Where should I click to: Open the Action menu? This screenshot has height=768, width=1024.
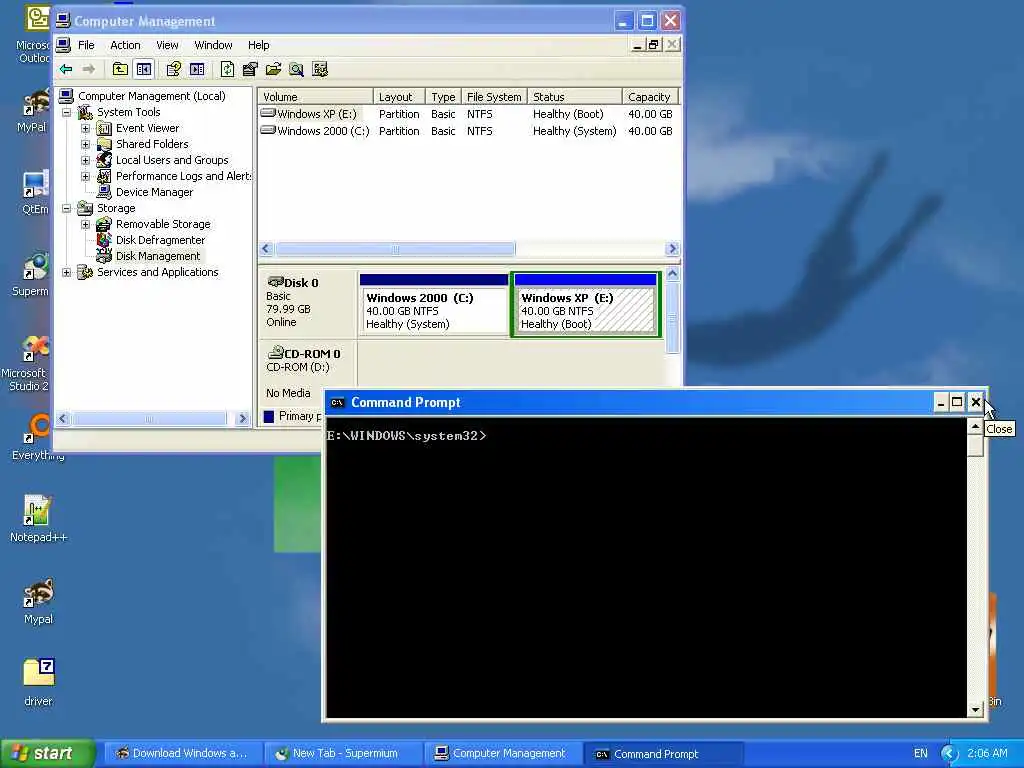[x=125, y=45]
